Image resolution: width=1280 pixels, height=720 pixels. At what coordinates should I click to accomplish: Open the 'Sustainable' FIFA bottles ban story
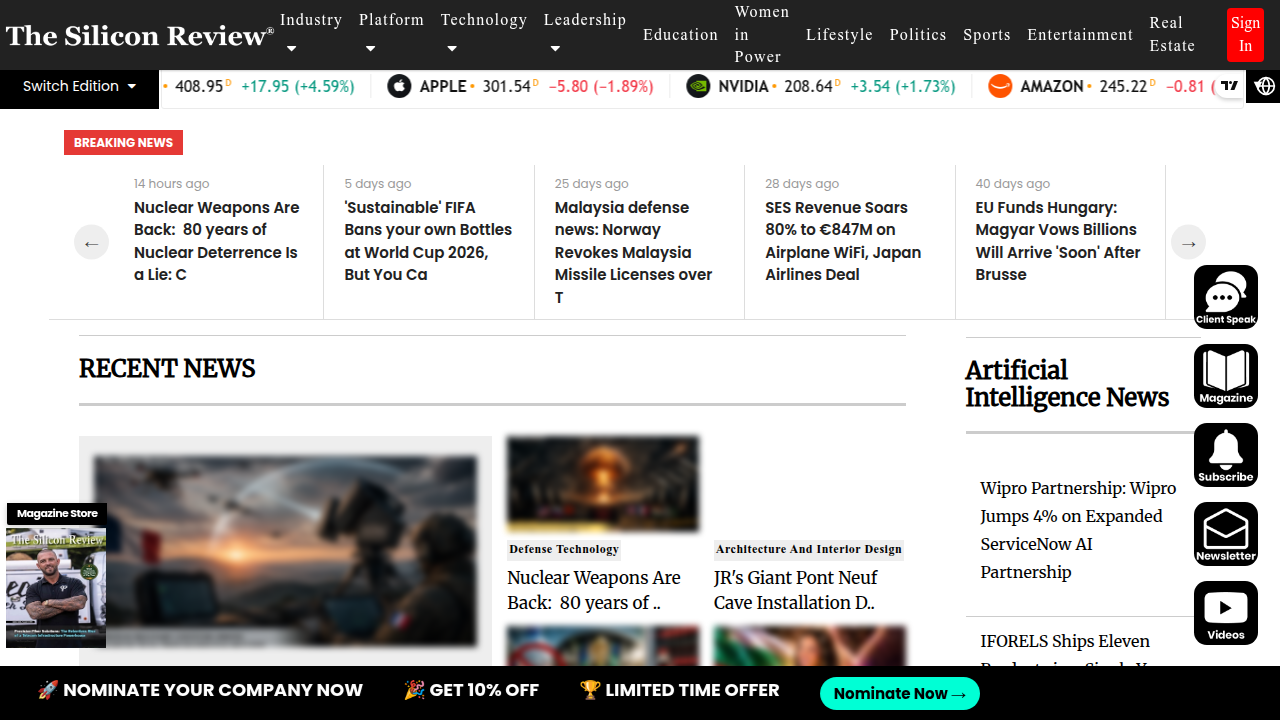428,241
